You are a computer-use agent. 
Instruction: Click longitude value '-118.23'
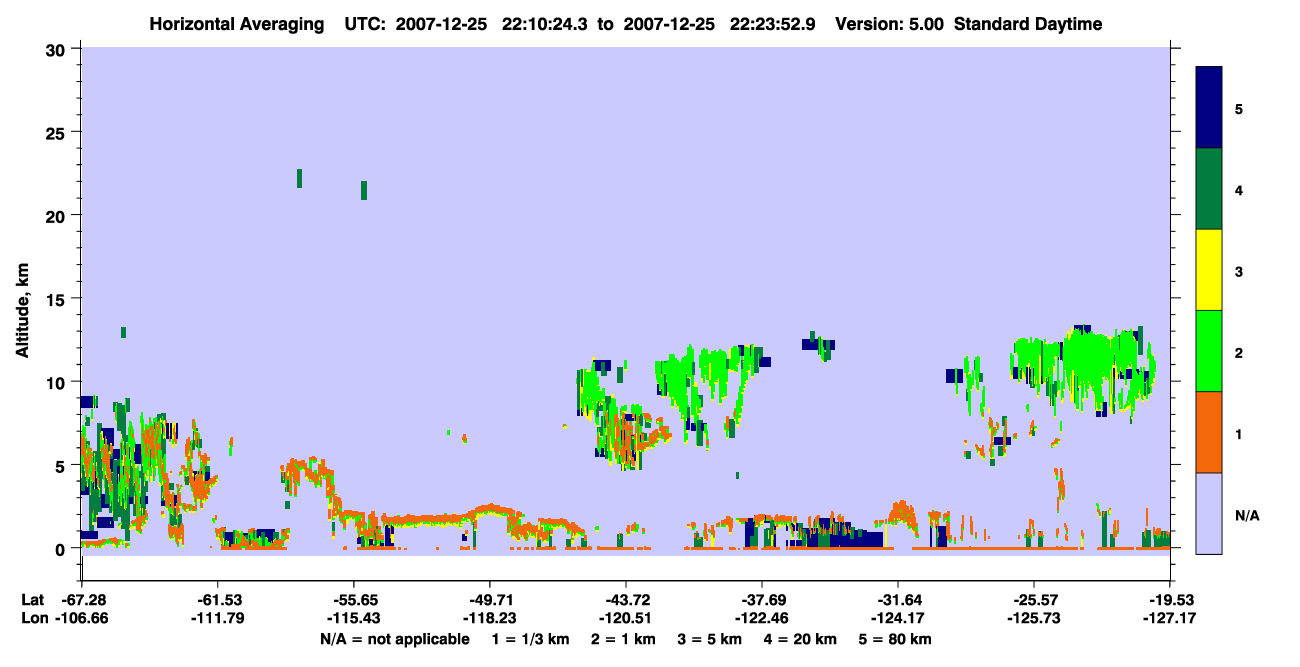[489, 618]
